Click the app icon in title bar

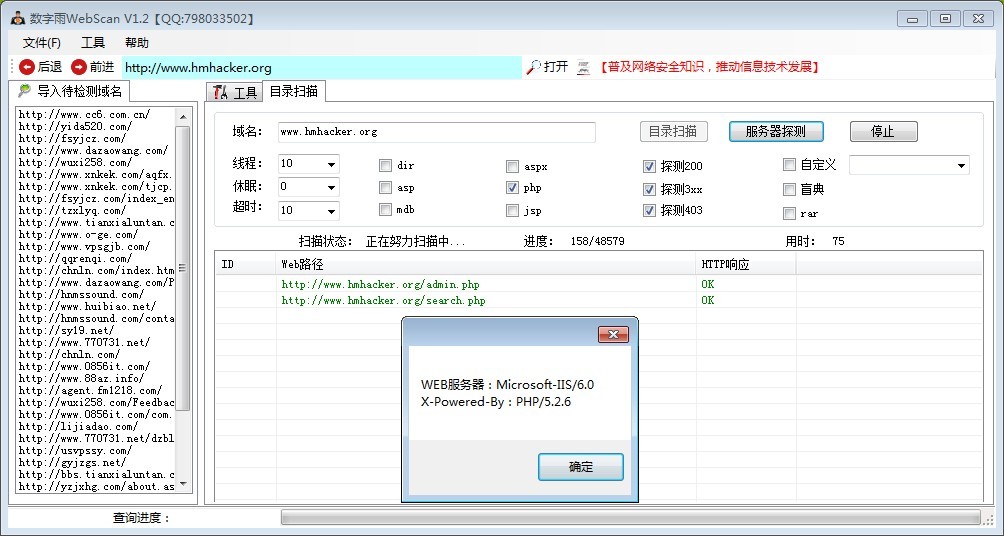(17, 19)
